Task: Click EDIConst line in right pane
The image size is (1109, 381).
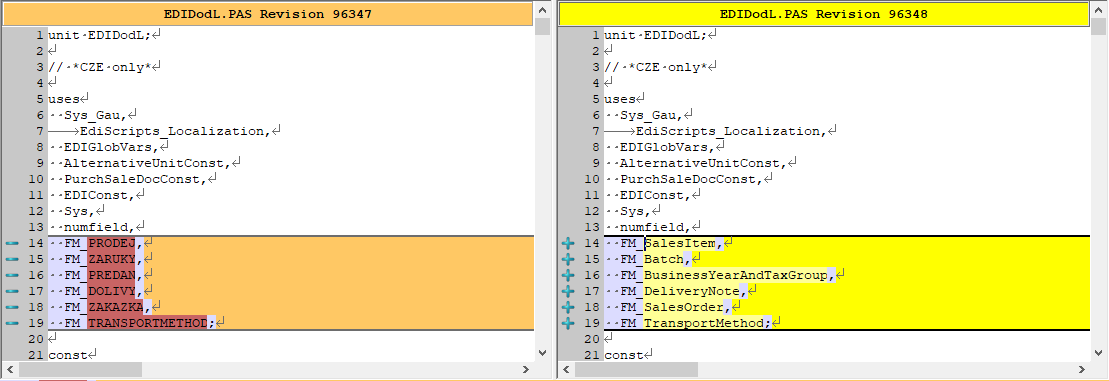Action: pyautogui.click(x=656, y=195)
